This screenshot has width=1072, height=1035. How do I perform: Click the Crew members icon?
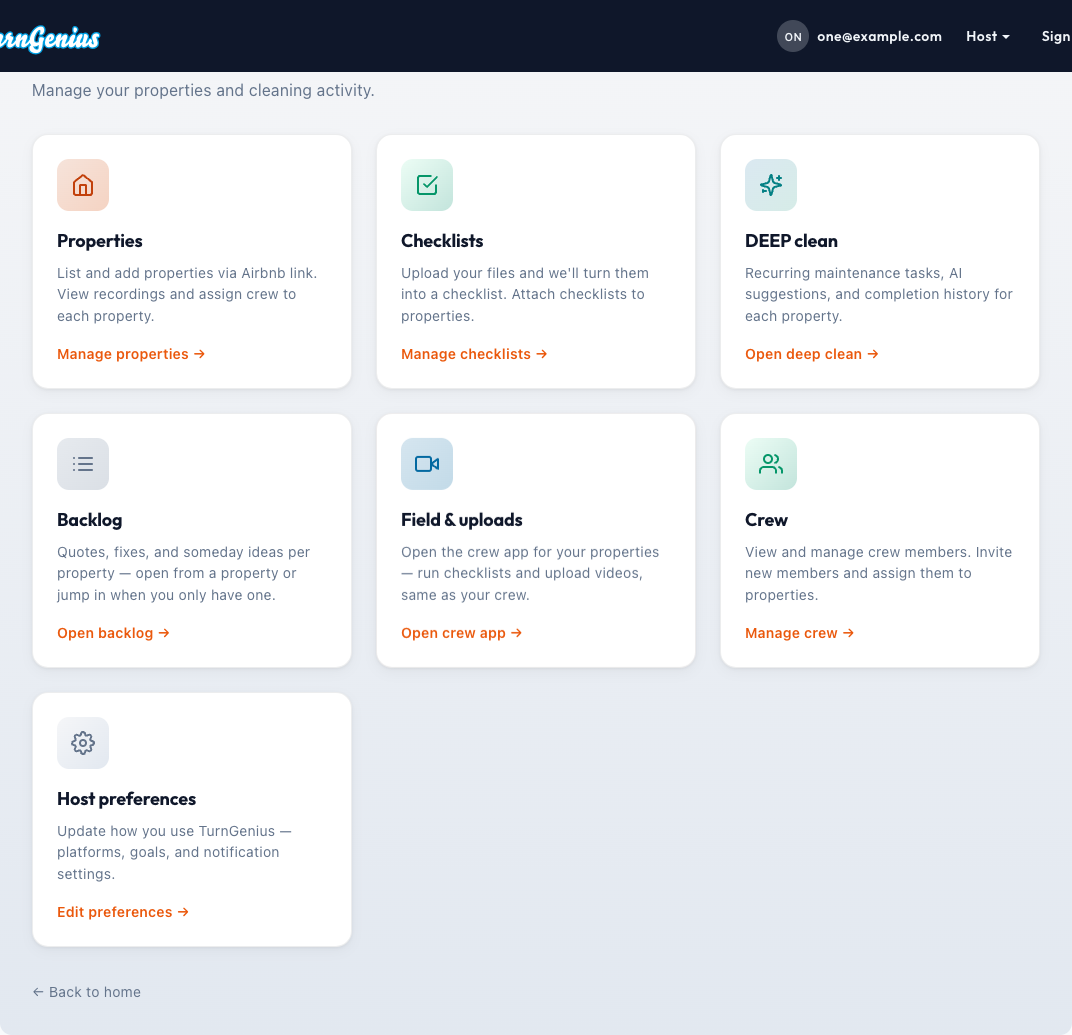coord(771,464)
